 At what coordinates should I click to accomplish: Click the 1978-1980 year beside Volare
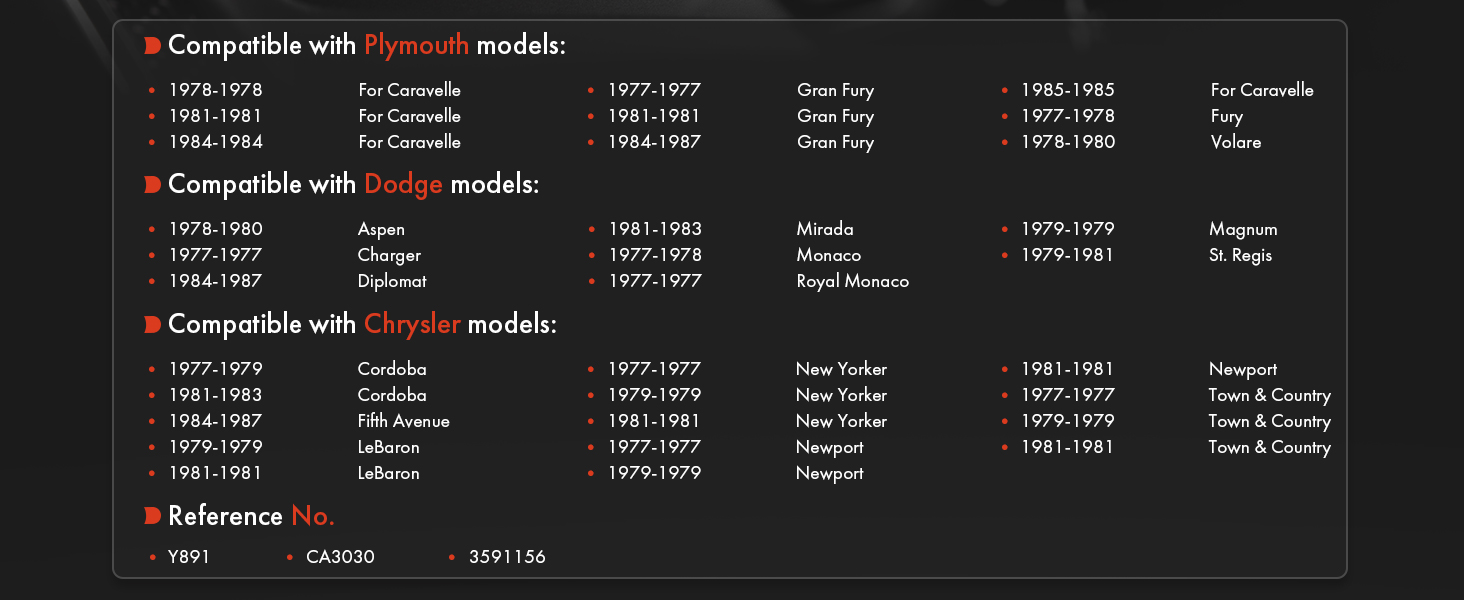(1067, 142)
